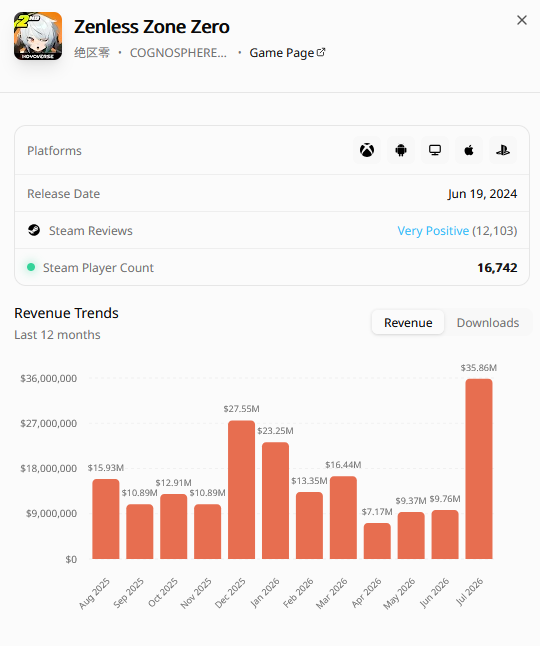Click the Feb 2026 revenue bar

309,525
